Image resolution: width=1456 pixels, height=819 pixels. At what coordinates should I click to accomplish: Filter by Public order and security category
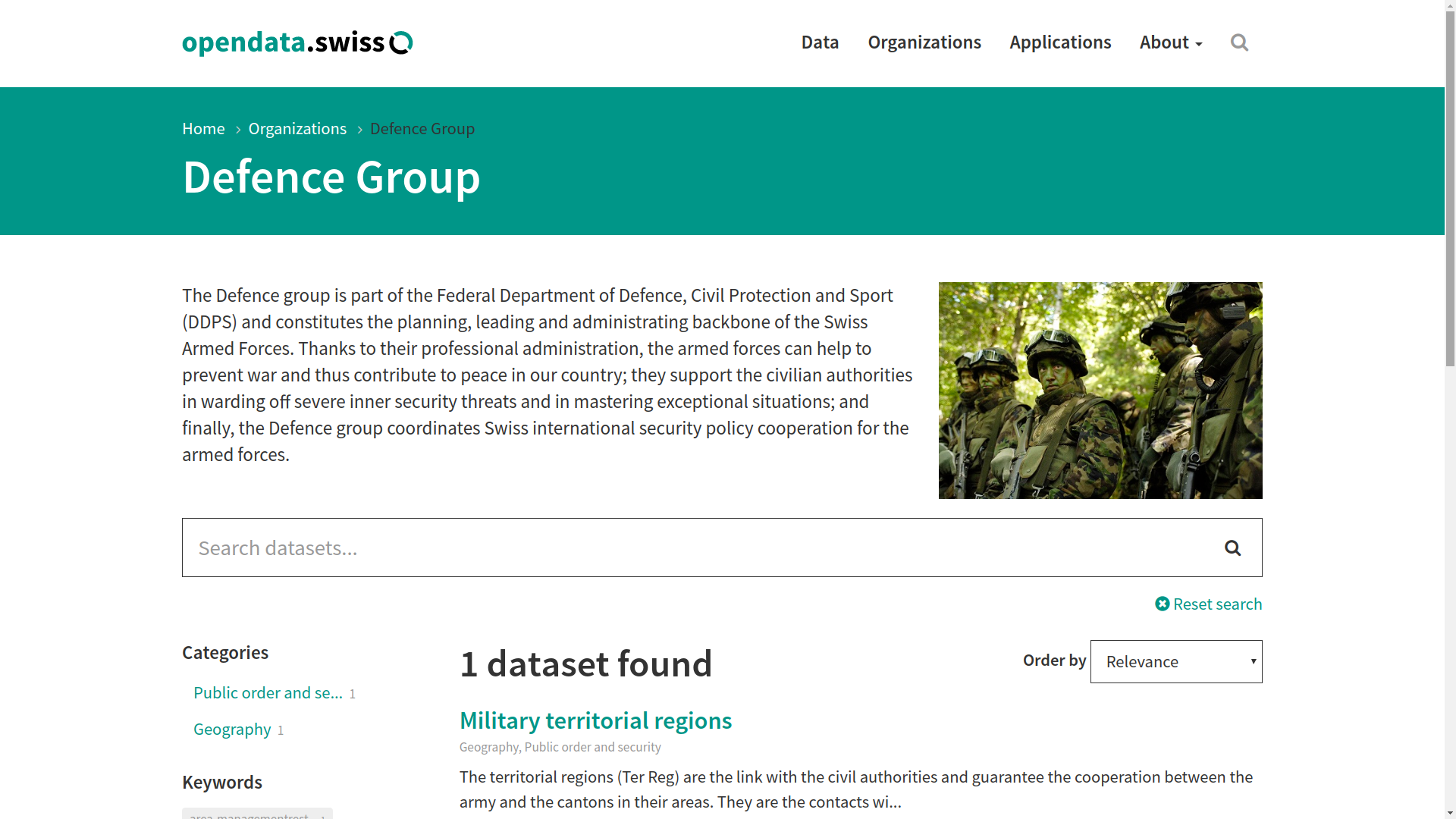click(268, 693)
